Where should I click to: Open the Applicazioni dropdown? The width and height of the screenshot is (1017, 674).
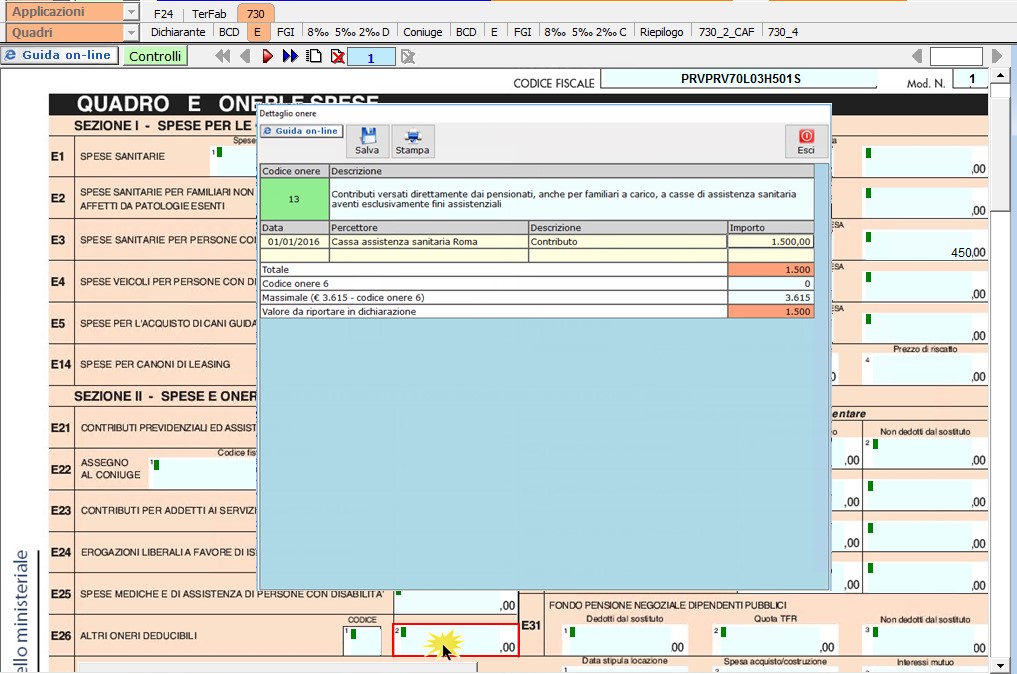click(131, 12)
